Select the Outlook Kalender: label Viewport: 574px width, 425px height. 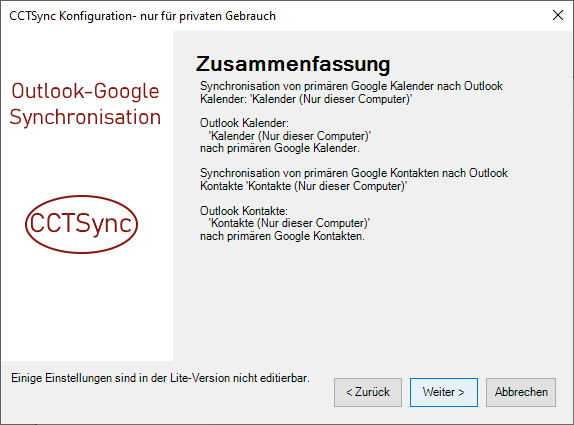[244, 123]
